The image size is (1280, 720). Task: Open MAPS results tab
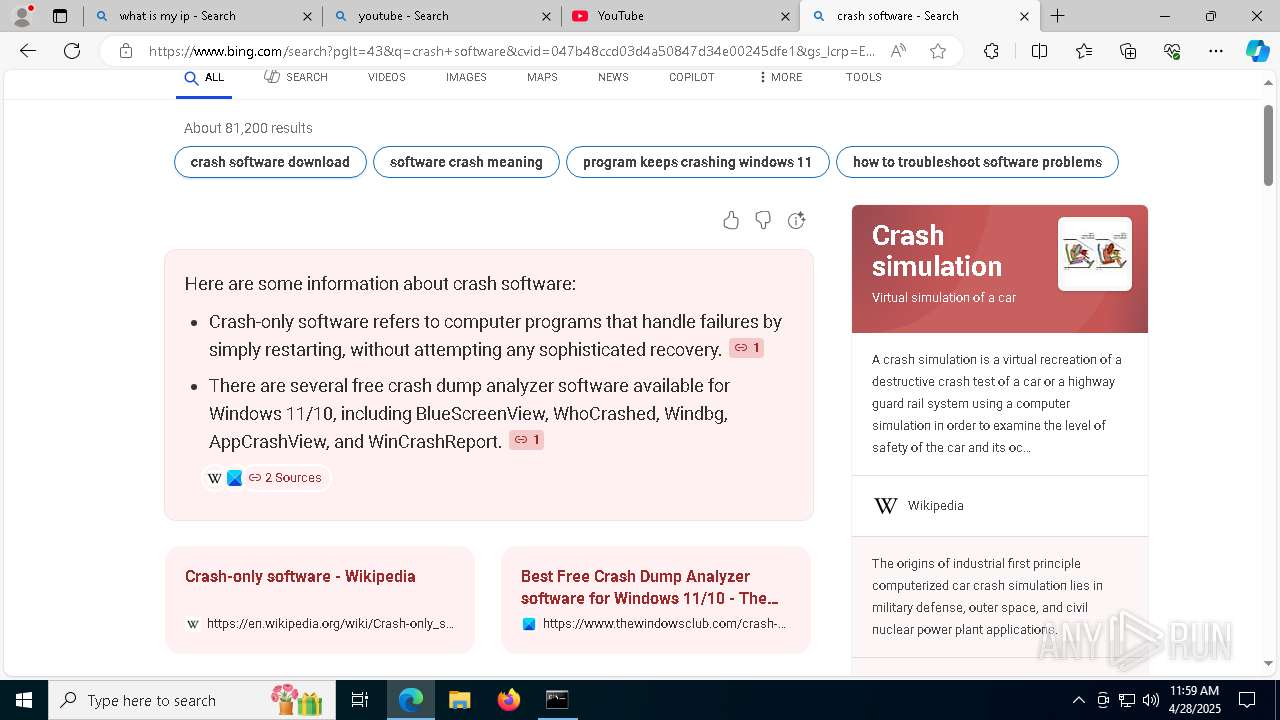(542, 77)
